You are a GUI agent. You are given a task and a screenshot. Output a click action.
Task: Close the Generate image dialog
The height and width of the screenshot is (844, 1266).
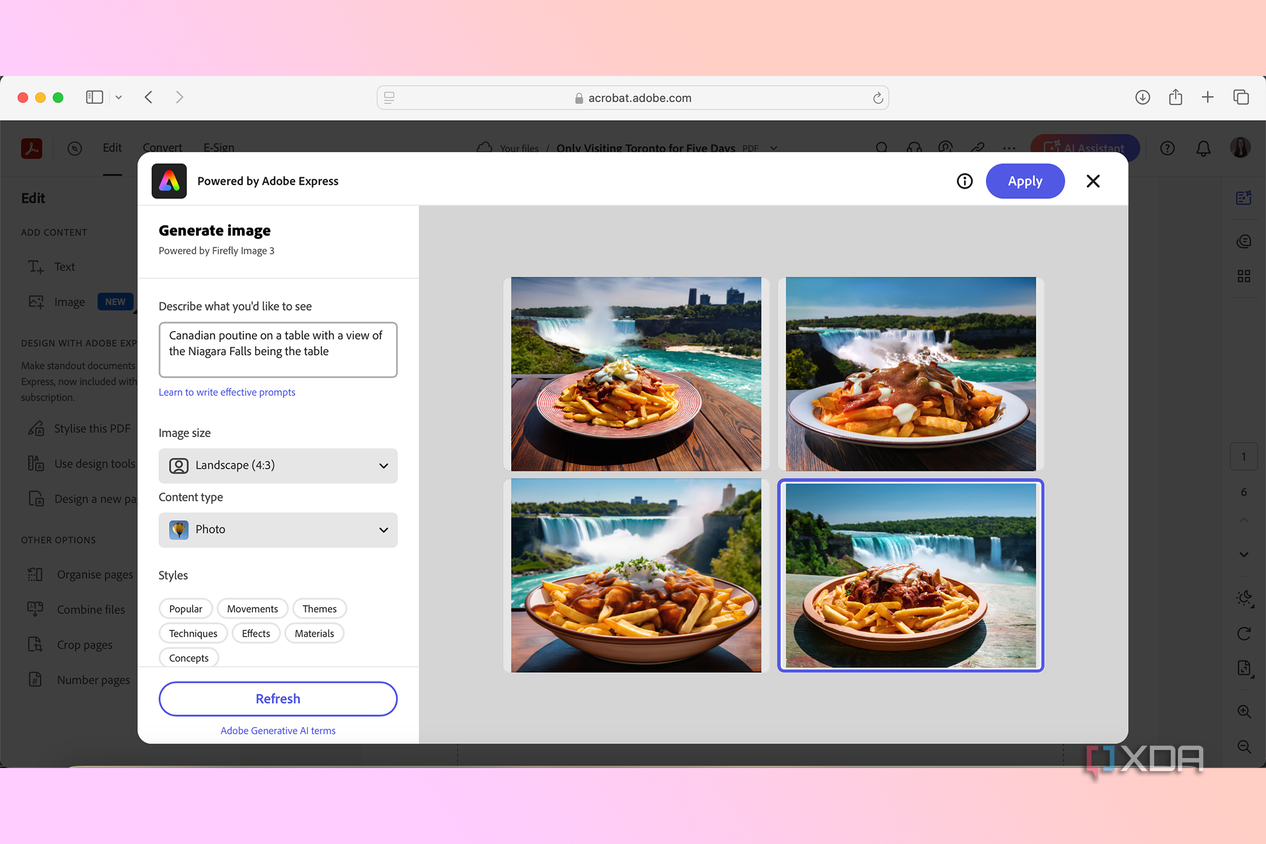click(x=1093, y=181)
